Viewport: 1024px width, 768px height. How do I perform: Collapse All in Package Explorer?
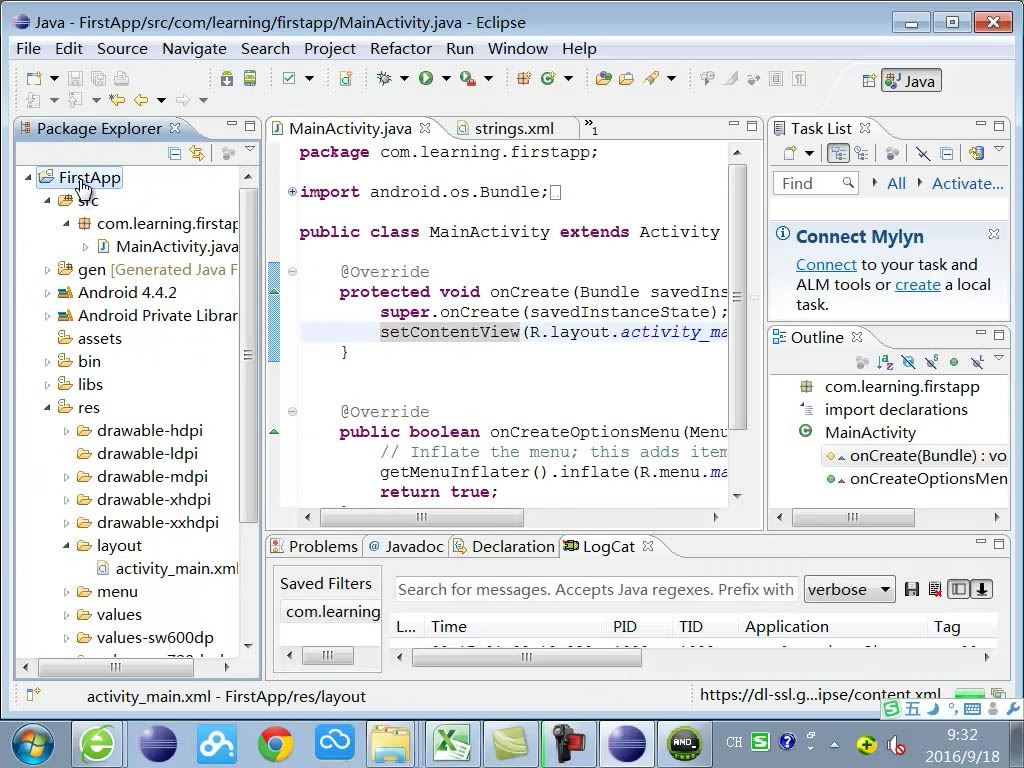click(x=174, y=153)
